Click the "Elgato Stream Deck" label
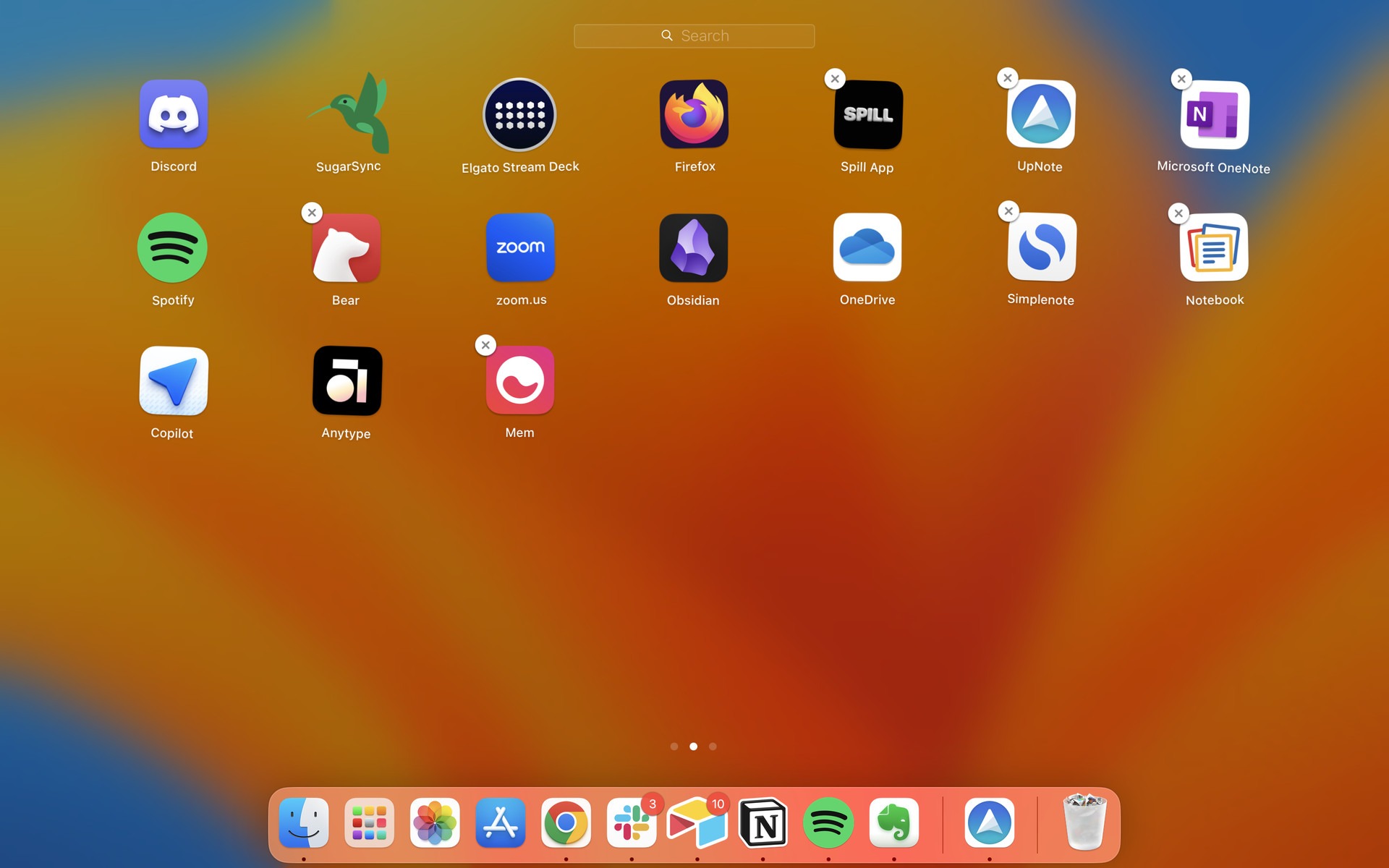 click(x=520, y=167)
